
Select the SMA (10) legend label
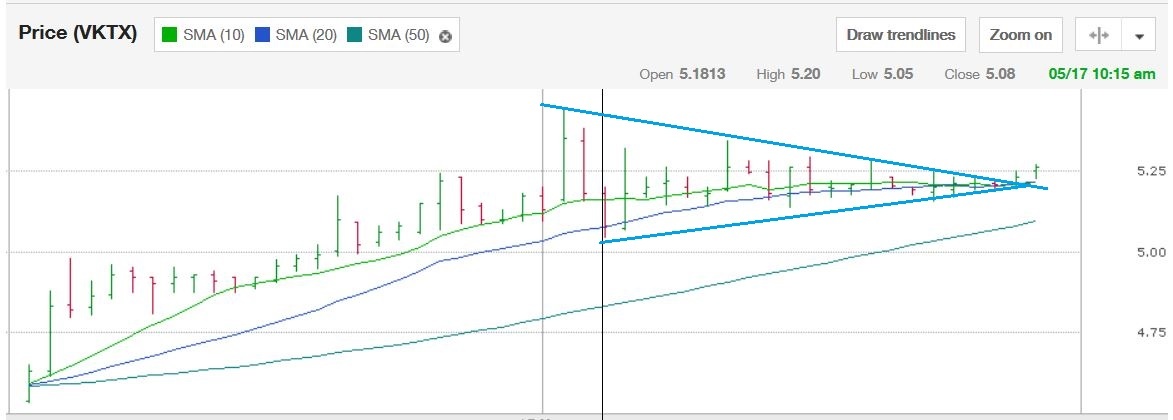pos(213,35)
